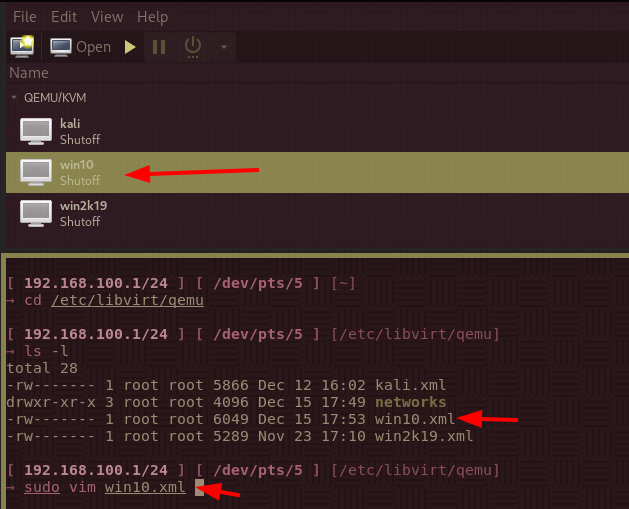Click the 'Shutoff' status under kali
The image size is (629, 509).
(80, 140)
